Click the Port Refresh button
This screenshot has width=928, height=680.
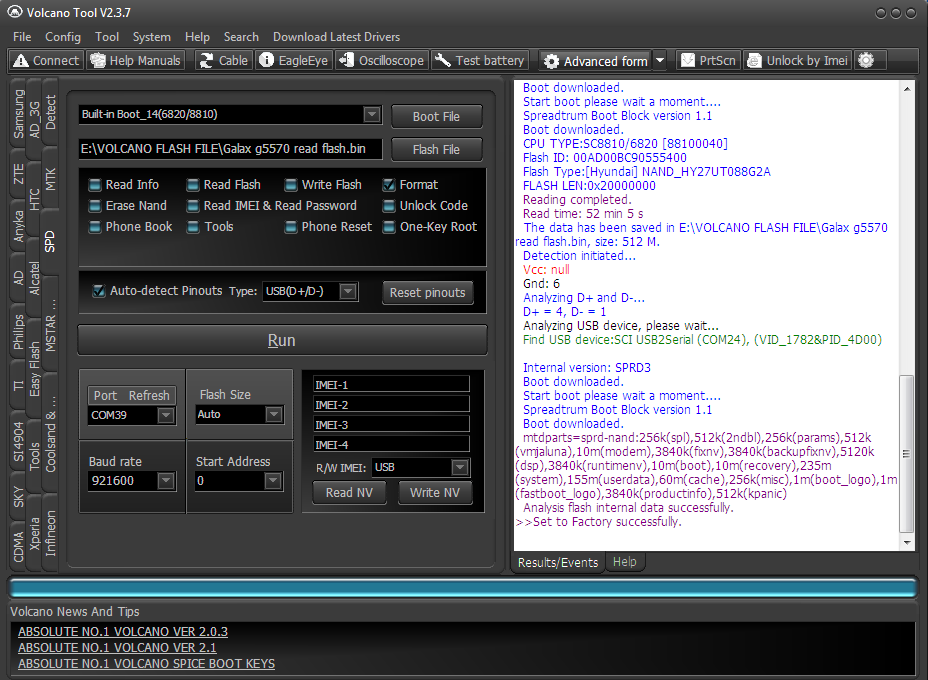click(x=131, y=395)
